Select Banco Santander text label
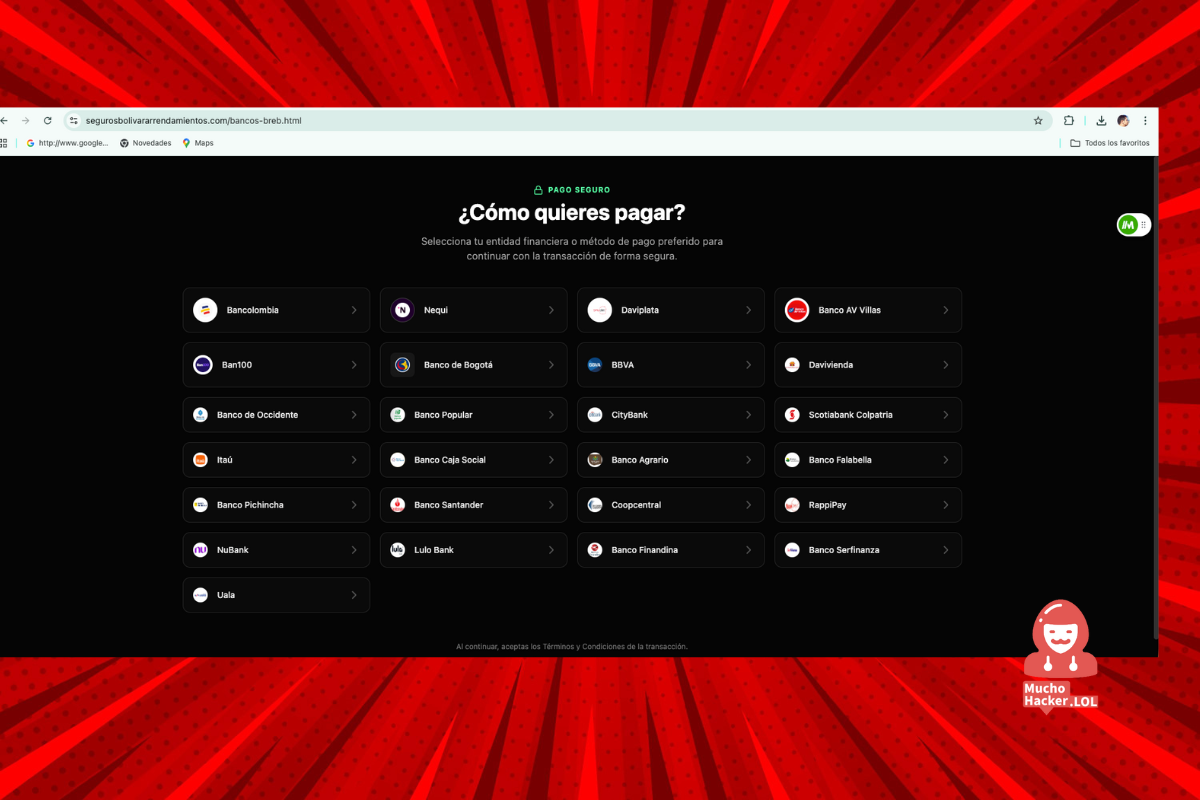1200x800 pixels. click(x=449, y=505)
